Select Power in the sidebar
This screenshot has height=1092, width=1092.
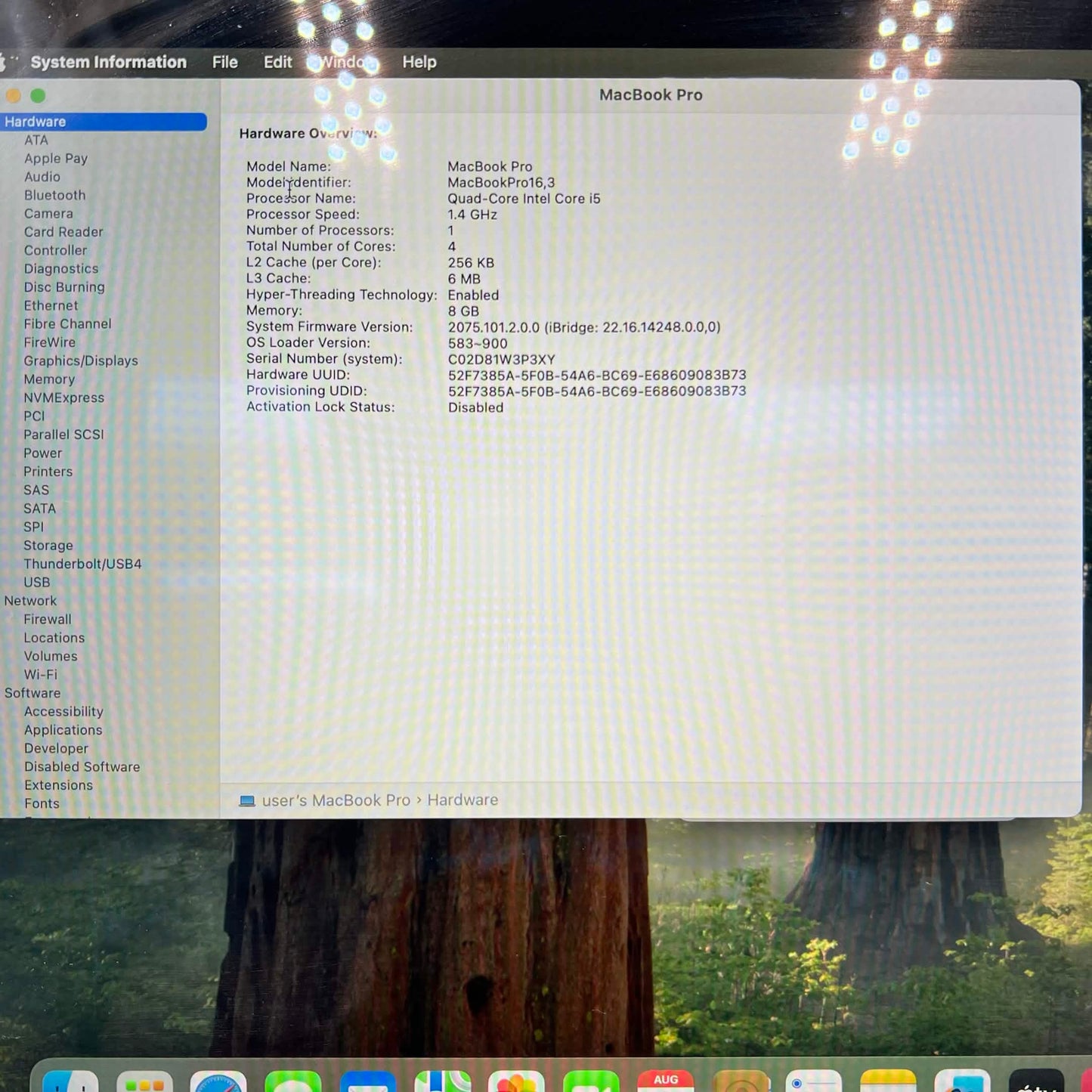pyautogui.click(x=42, y=453)
